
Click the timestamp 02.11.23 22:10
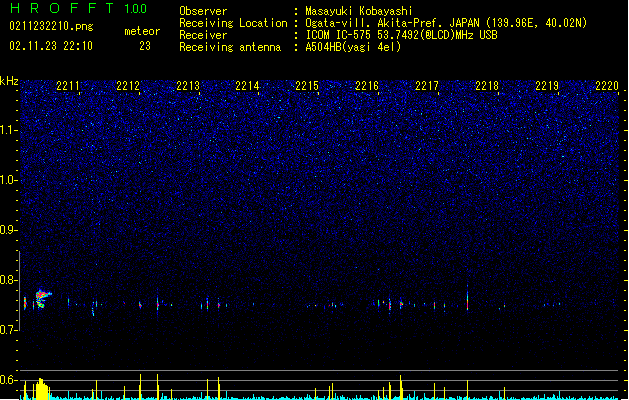(51, 46)
